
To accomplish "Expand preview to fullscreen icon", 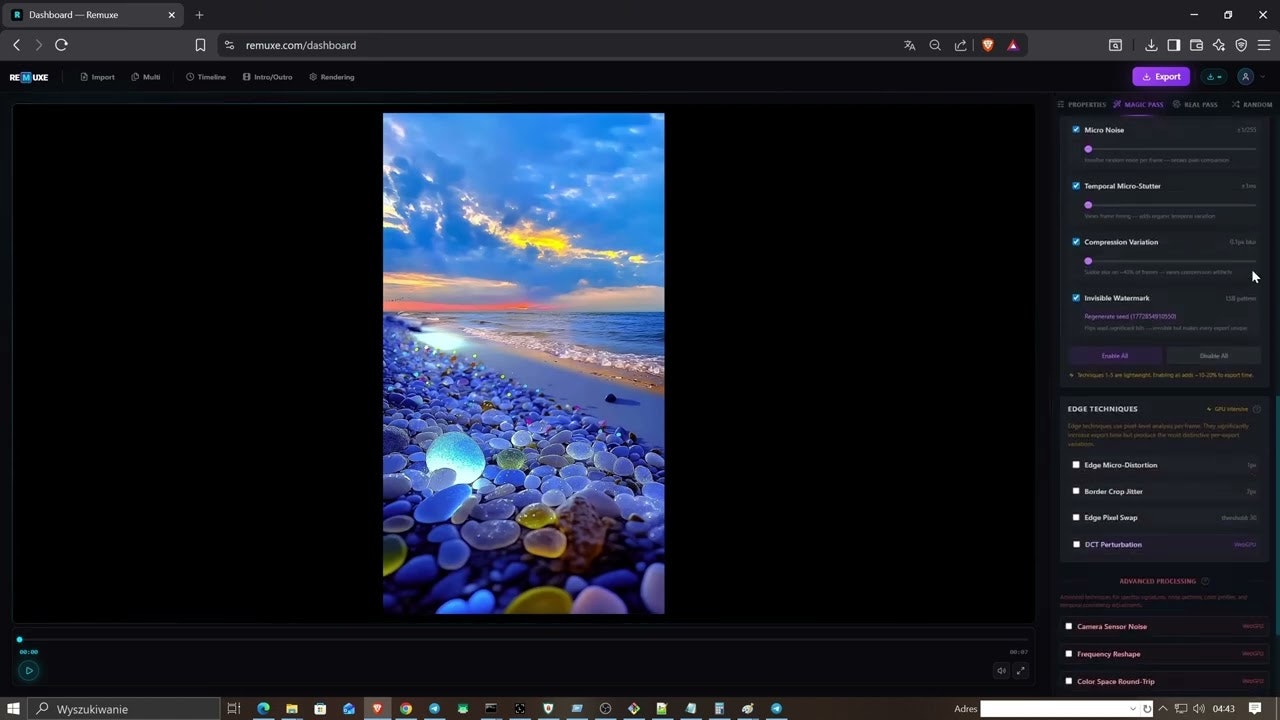I will click(x=1021, y=671).
